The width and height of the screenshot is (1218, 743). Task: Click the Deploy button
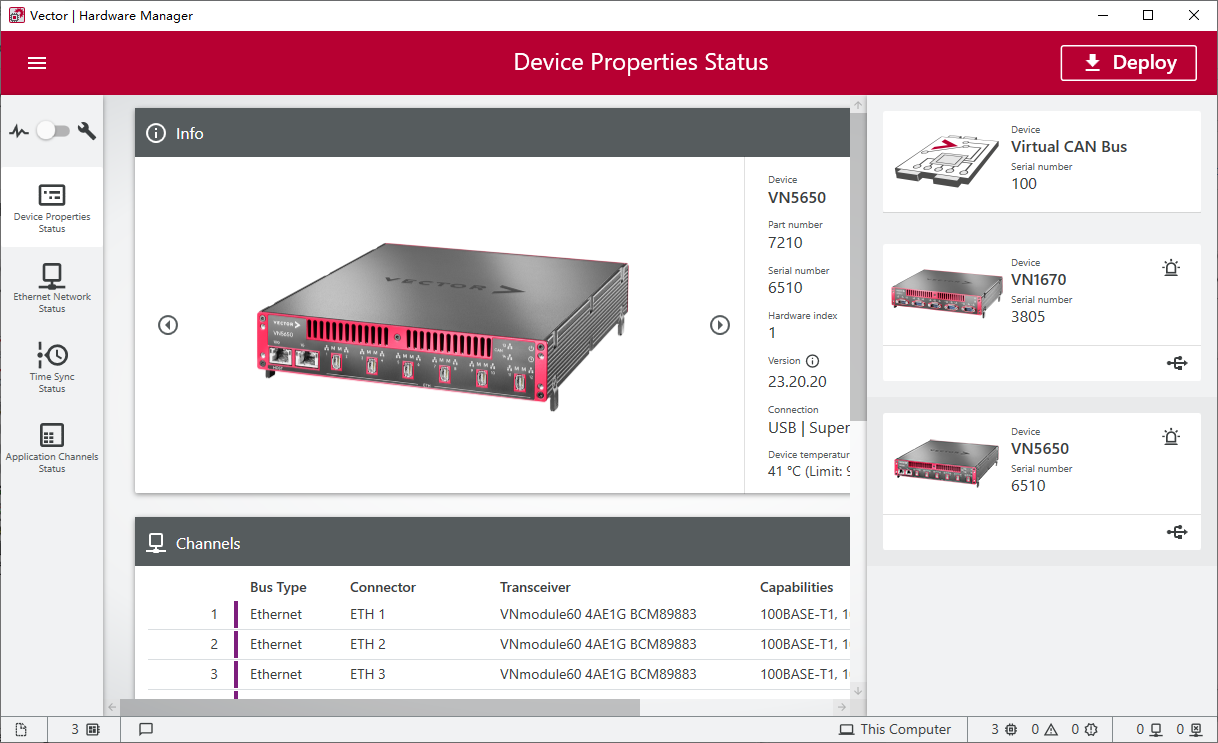[1128, 62]
